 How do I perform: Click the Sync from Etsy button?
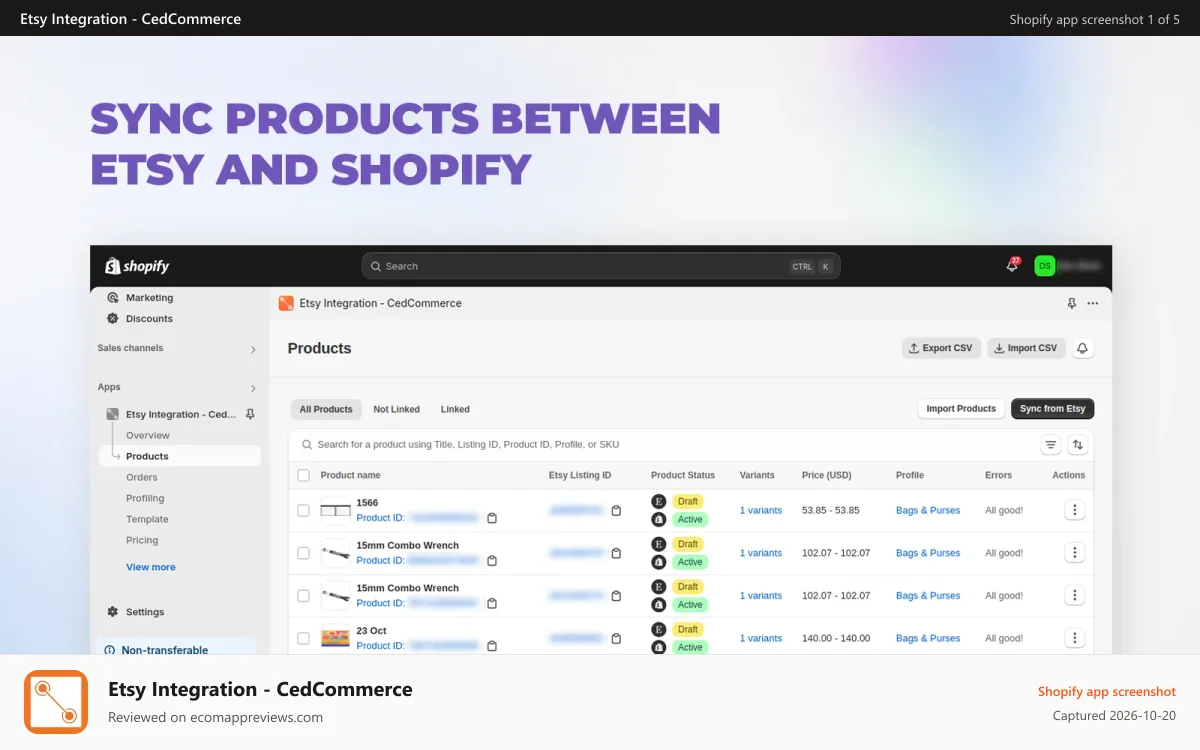(x=1052, y=409)
